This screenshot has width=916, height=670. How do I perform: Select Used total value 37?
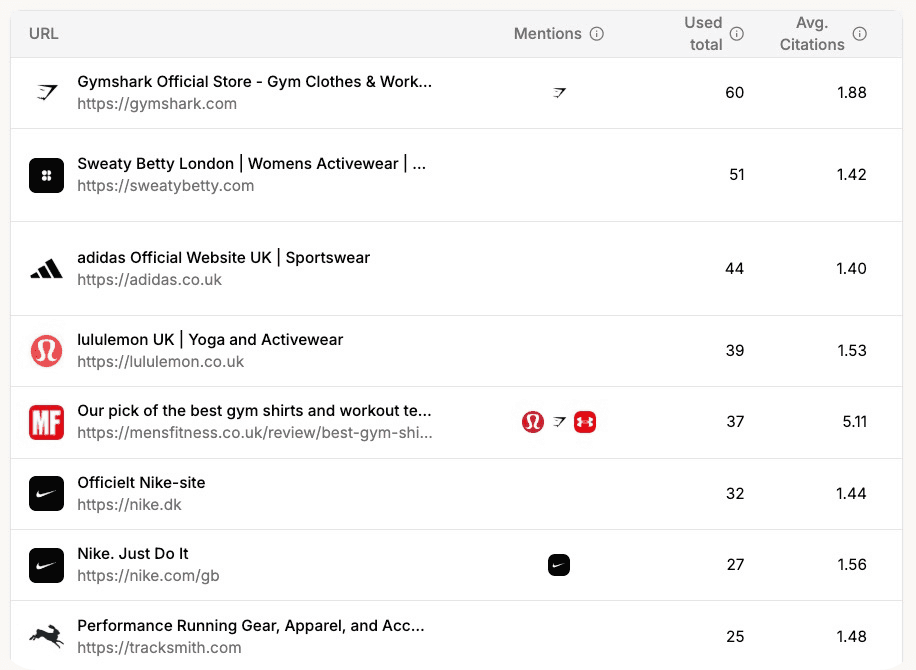[735, 422]
